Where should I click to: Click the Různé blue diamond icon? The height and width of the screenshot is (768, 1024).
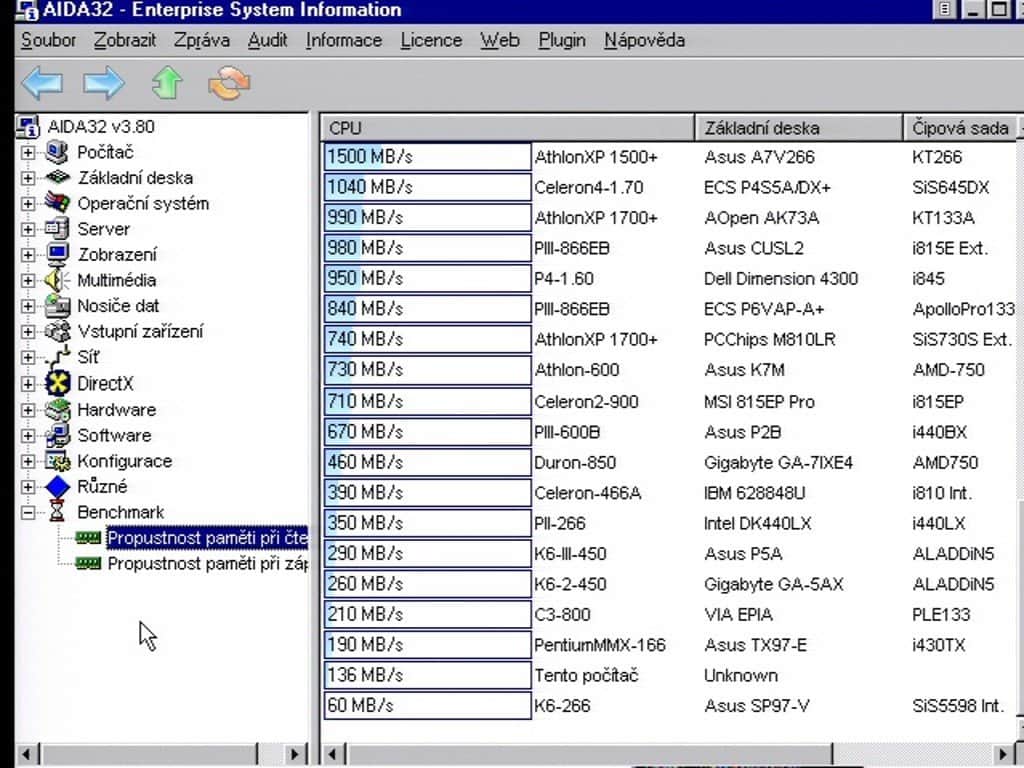(x=57, y=487)
